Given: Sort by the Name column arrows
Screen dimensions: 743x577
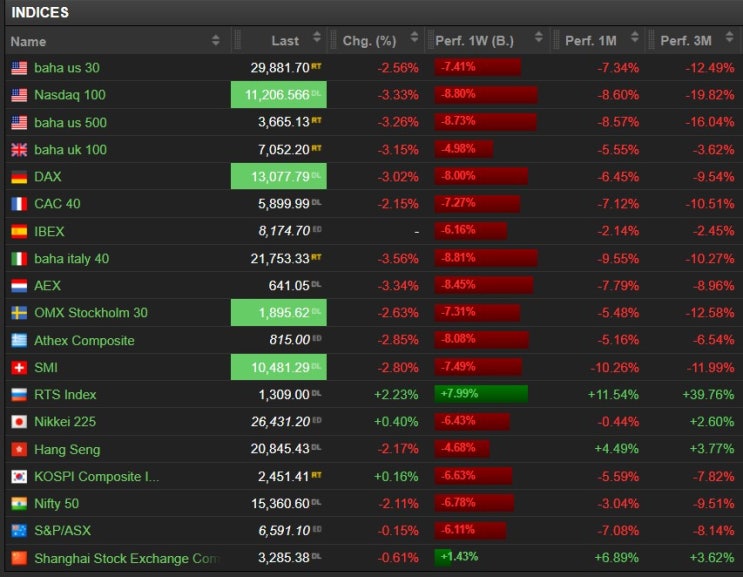Looking at the screenshot, I should 216,40.
